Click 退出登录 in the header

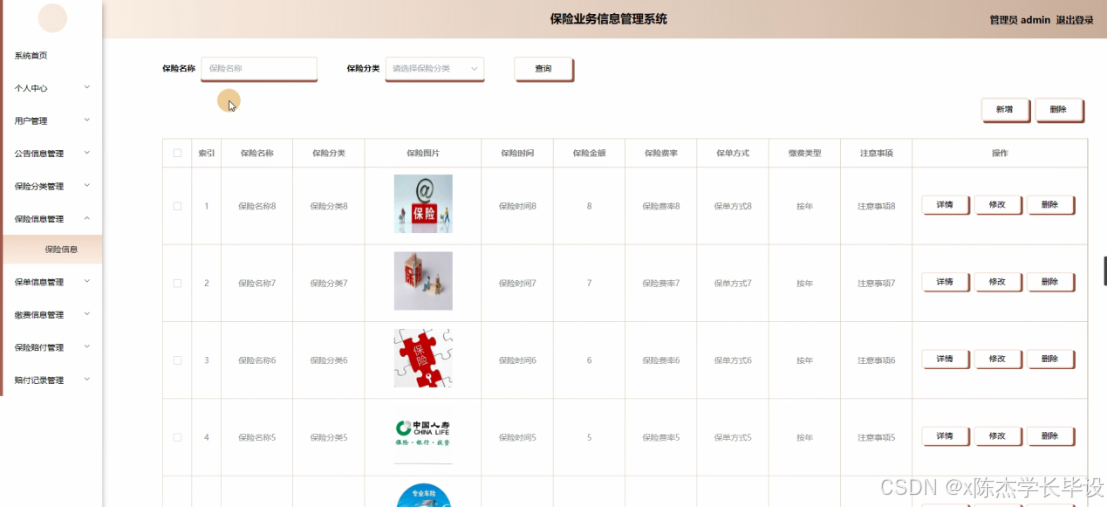pyautogui.click(x=1075, y=21)
